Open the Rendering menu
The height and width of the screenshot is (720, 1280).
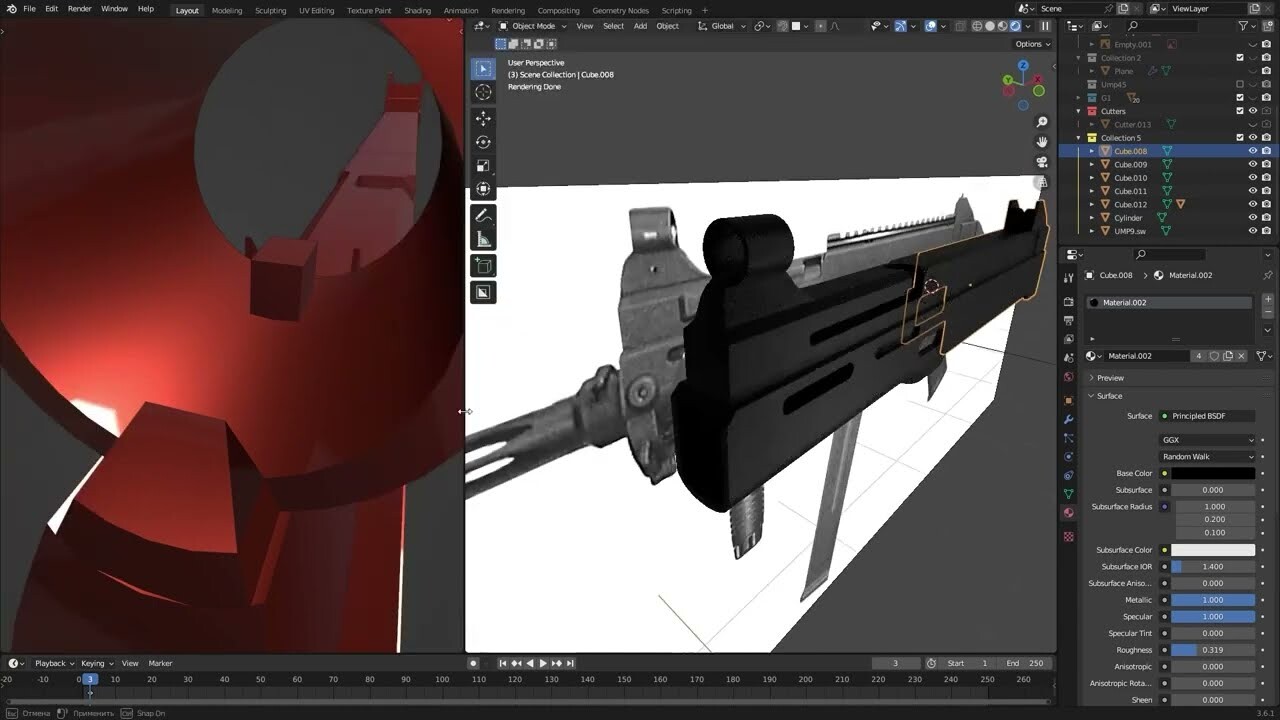coord(508,10)
